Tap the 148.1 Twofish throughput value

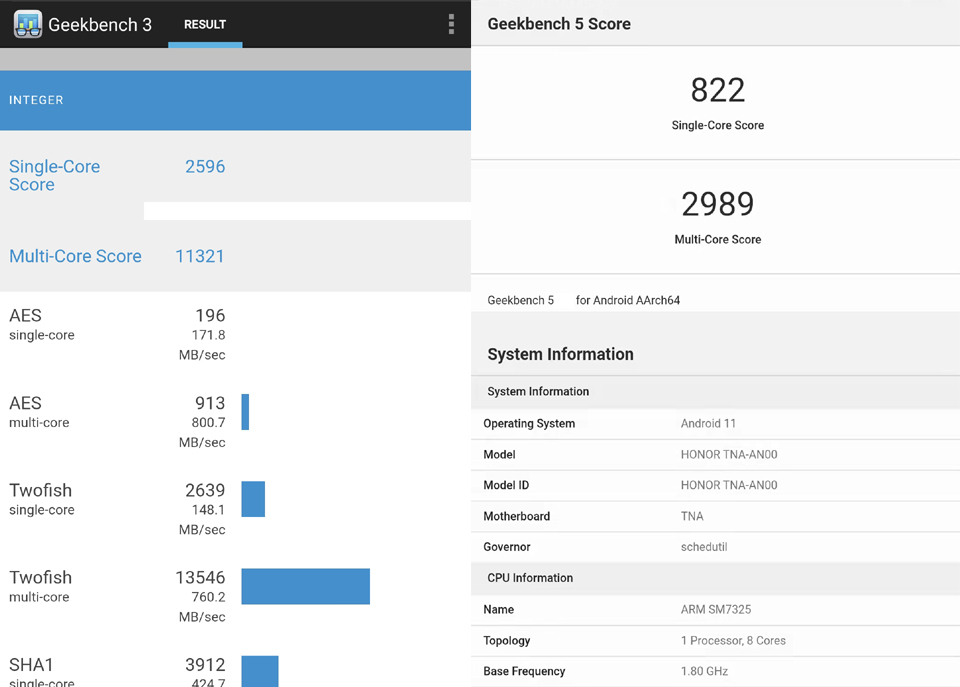click(x=208, y=510)
